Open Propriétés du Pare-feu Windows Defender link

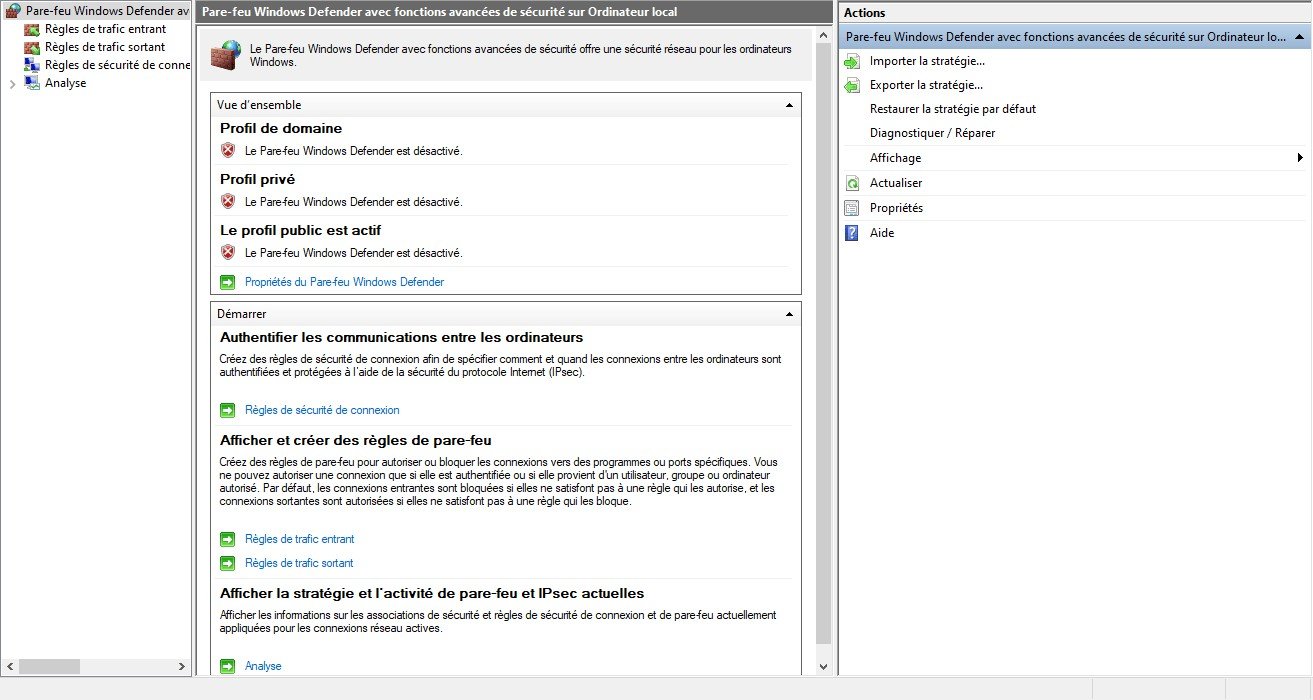[344, 282]
